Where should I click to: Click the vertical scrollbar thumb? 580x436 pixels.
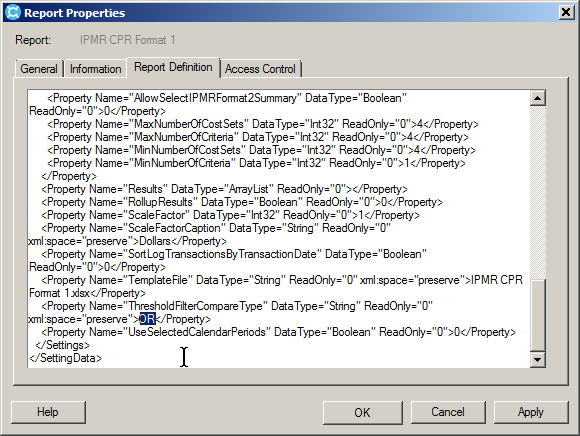(x=537, y=314)
